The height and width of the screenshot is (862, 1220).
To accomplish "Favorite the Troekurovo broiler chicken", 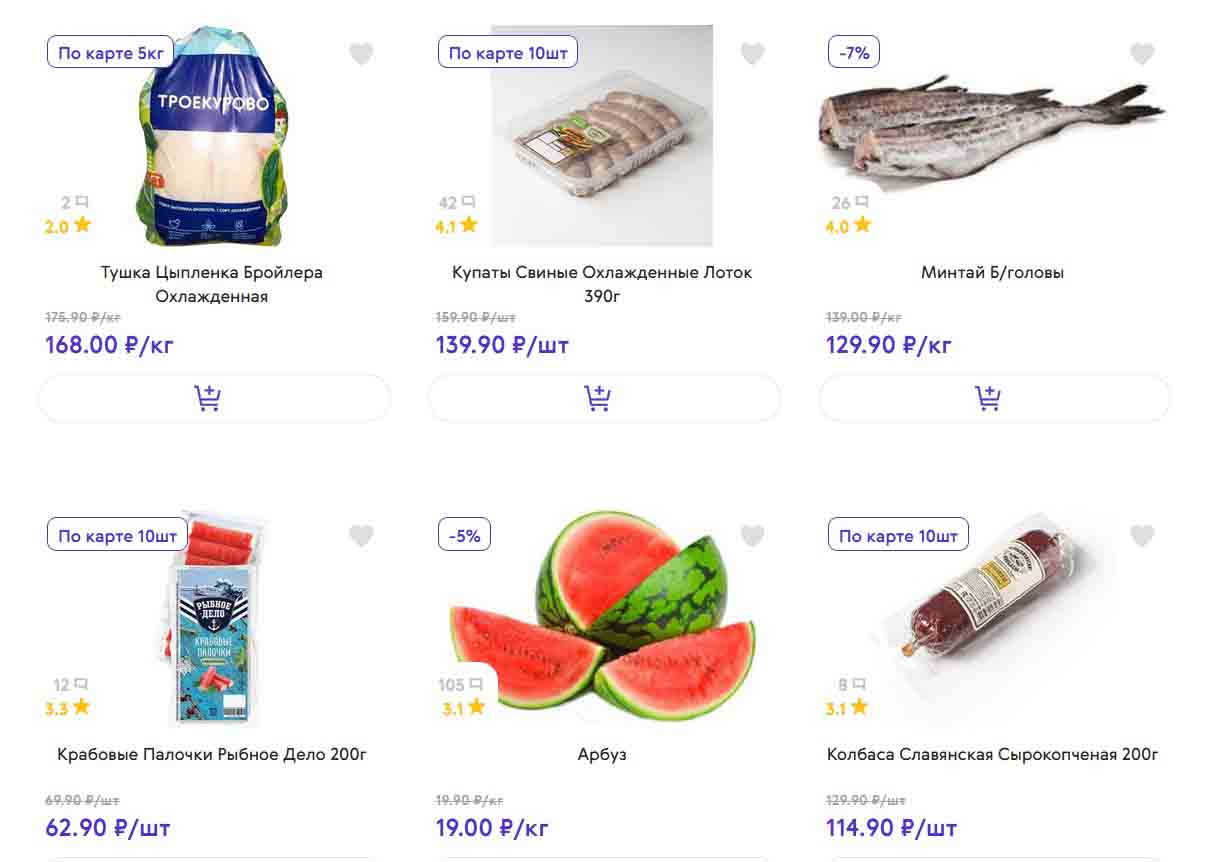I will (x=361, y=54).
